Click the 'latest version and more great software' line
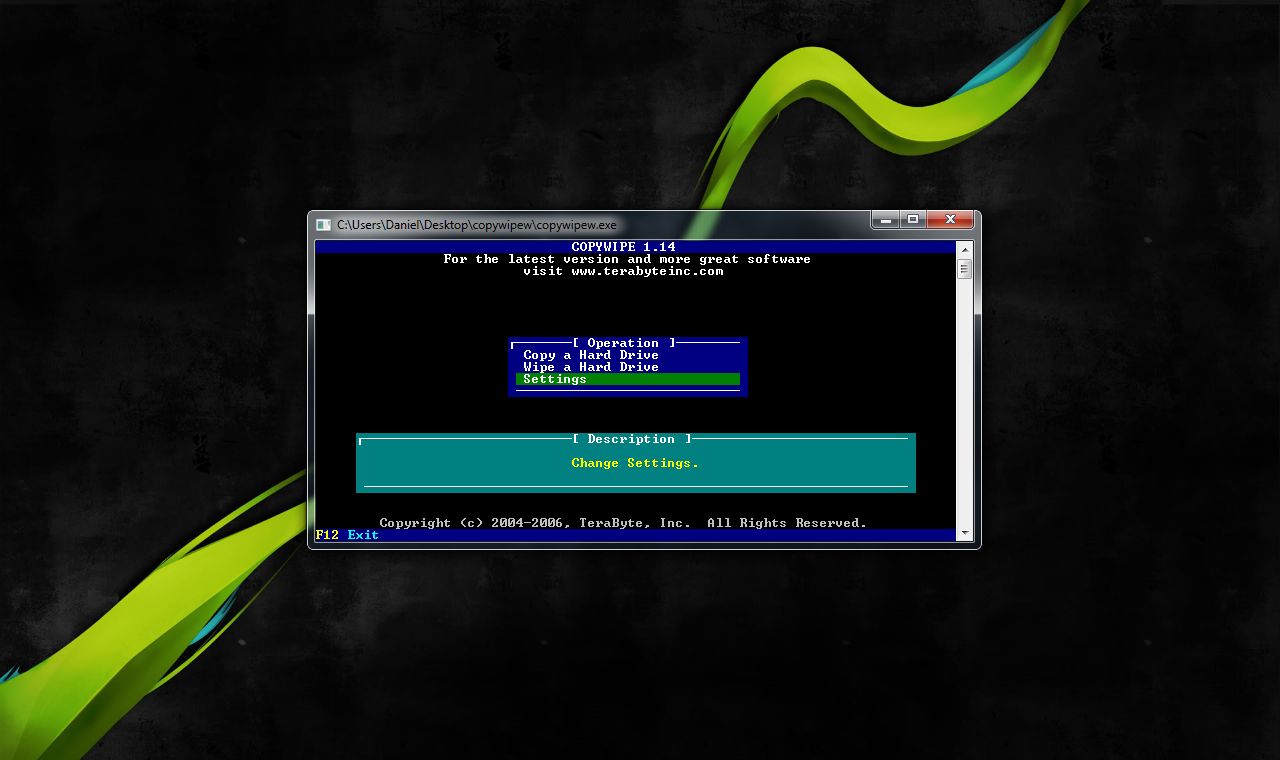The image size is (1280, 760). click(627, 259)
